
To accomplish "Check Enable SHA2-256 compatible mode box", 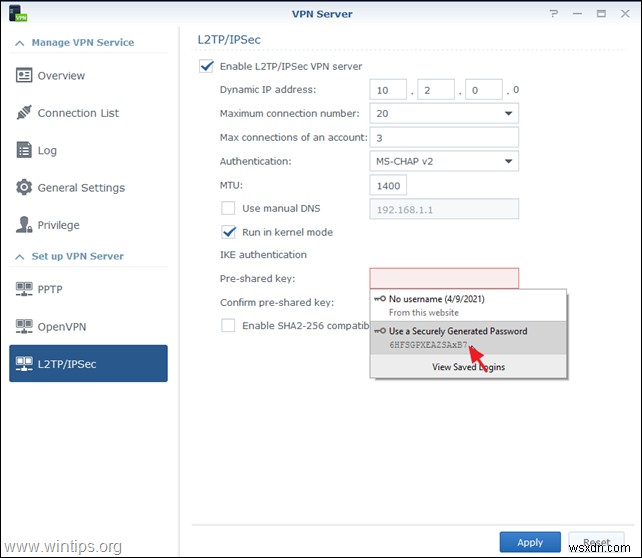I will click(228, 325).
